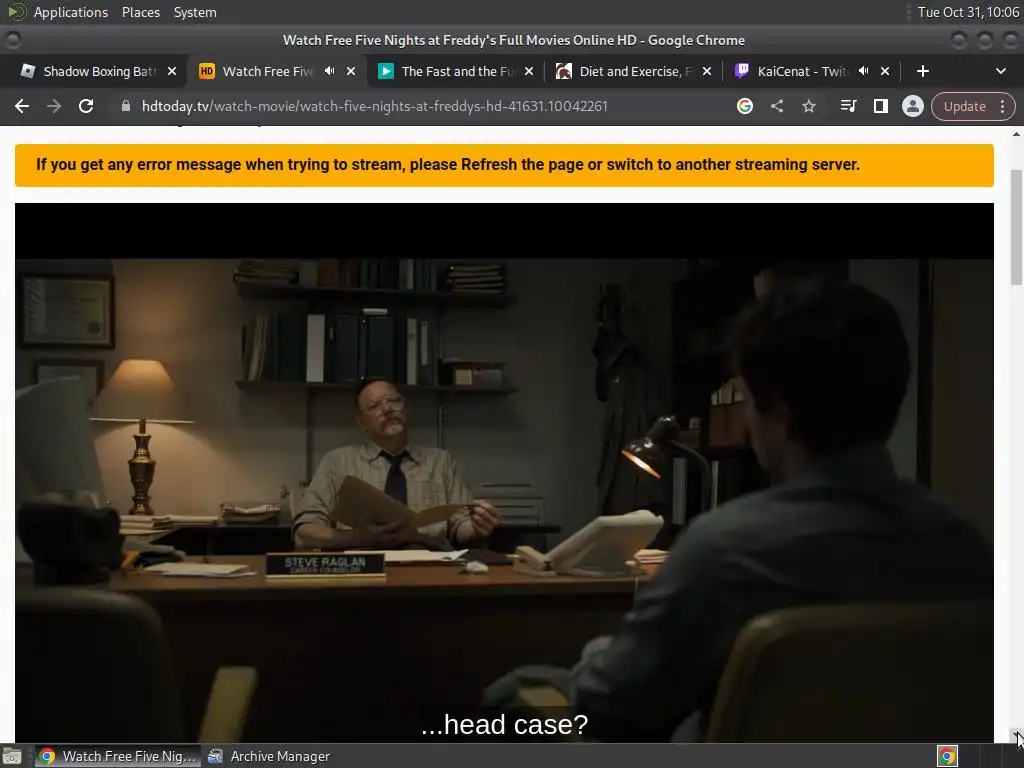The width and height of the screenshot is (1024, 768).
Task: Open Google search icon in address bar
Action: click(744, 106)
